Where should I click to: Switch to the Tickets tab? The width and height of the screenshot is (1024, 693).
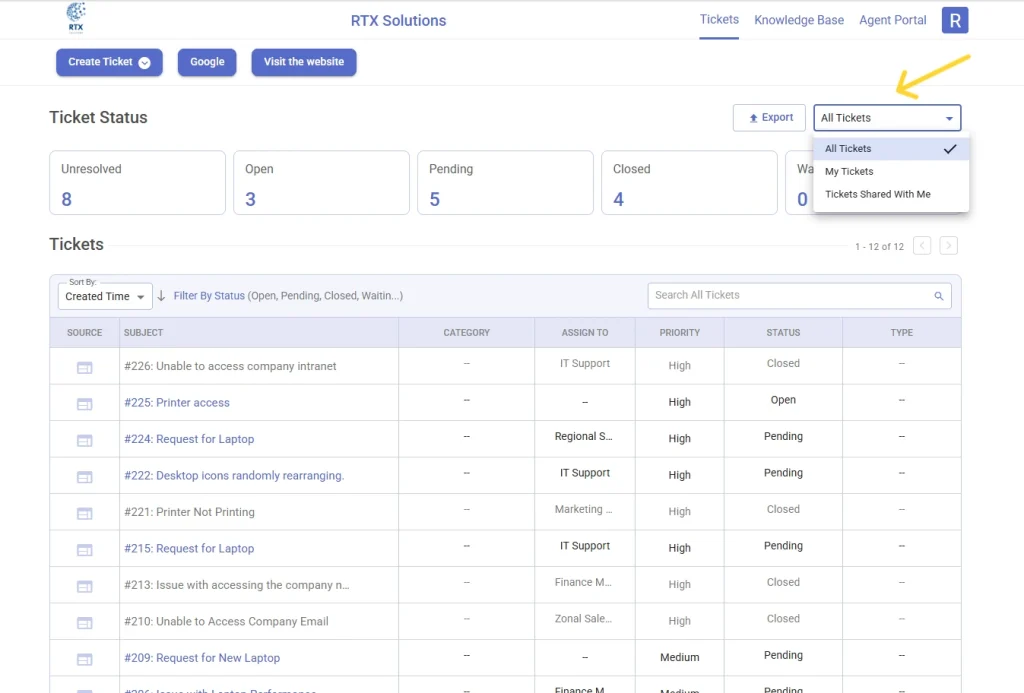[x=719, y=20]
